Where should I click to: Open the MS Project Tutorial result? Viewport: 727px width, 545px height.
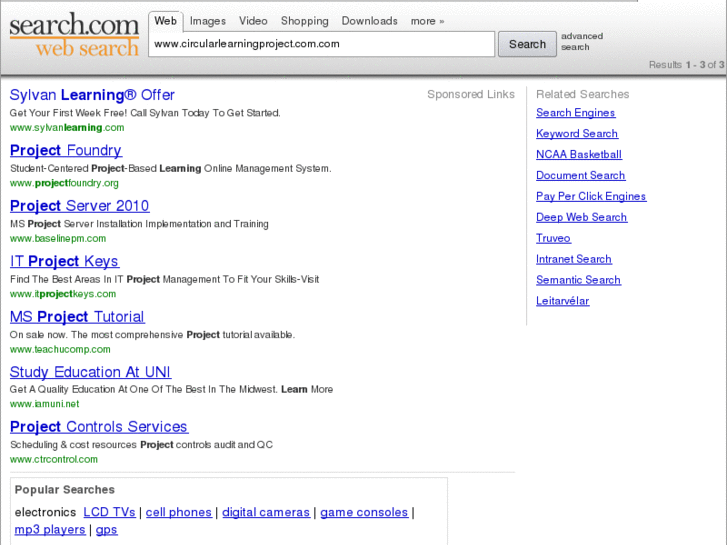[x=77, y=317]
